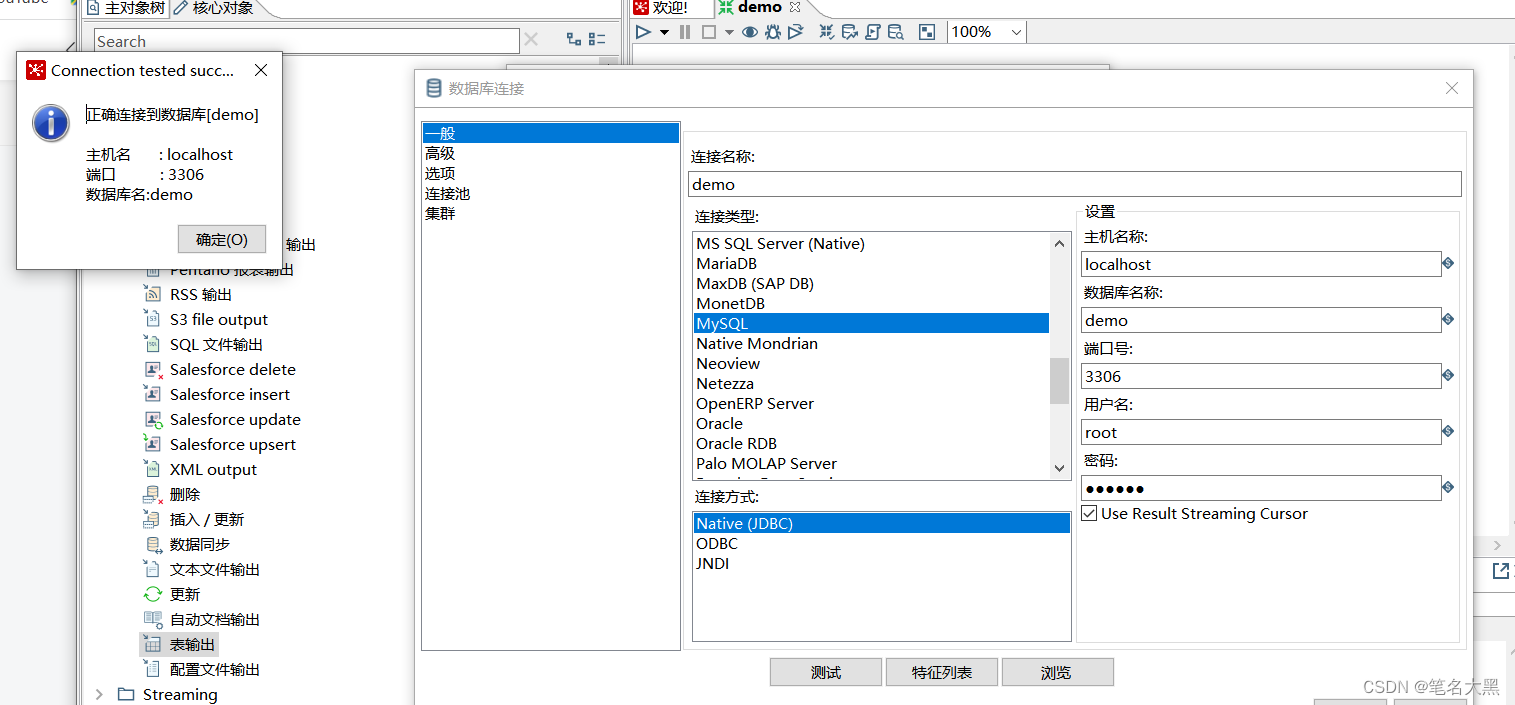
Task: Open the database explorer icon
Action: 896,32
